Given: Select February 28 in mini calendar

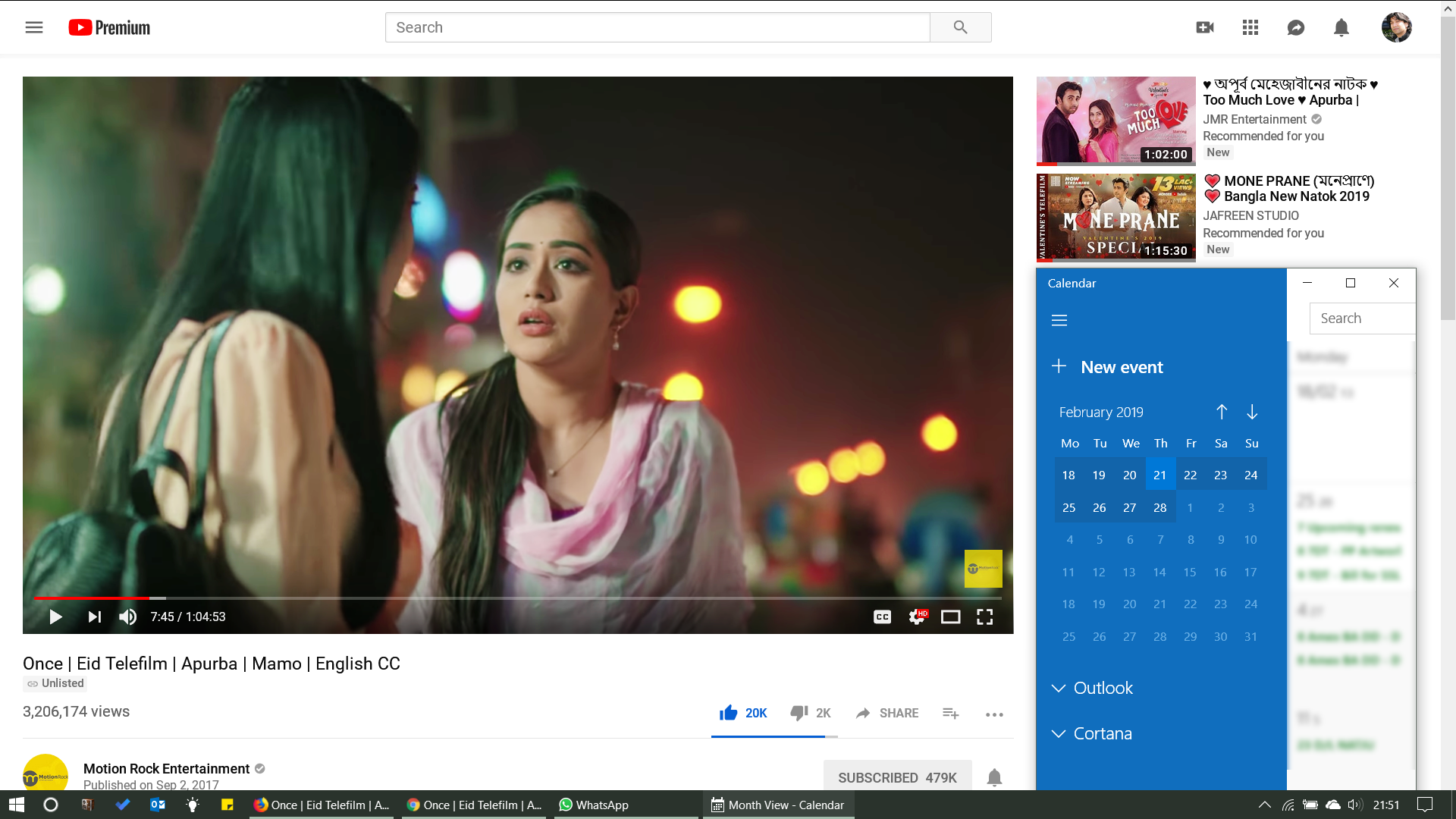Looking at the screenshot, I should tap(1160, 507).
